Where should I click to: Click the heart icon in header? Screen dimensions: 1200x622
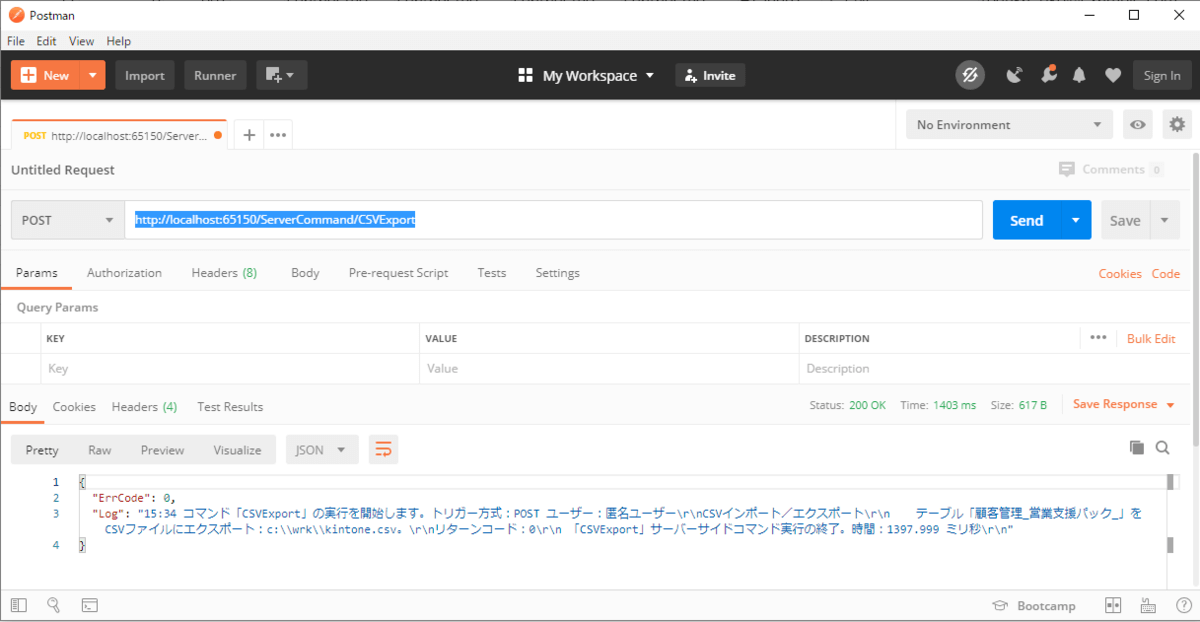[x=1112, y=75]
